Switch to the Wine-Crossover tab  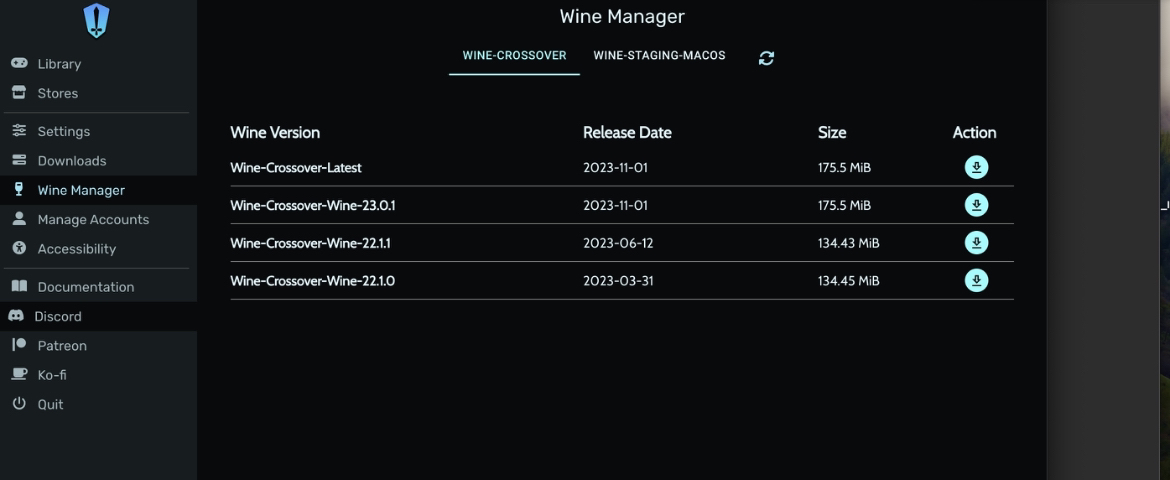(x=514, y=56)
